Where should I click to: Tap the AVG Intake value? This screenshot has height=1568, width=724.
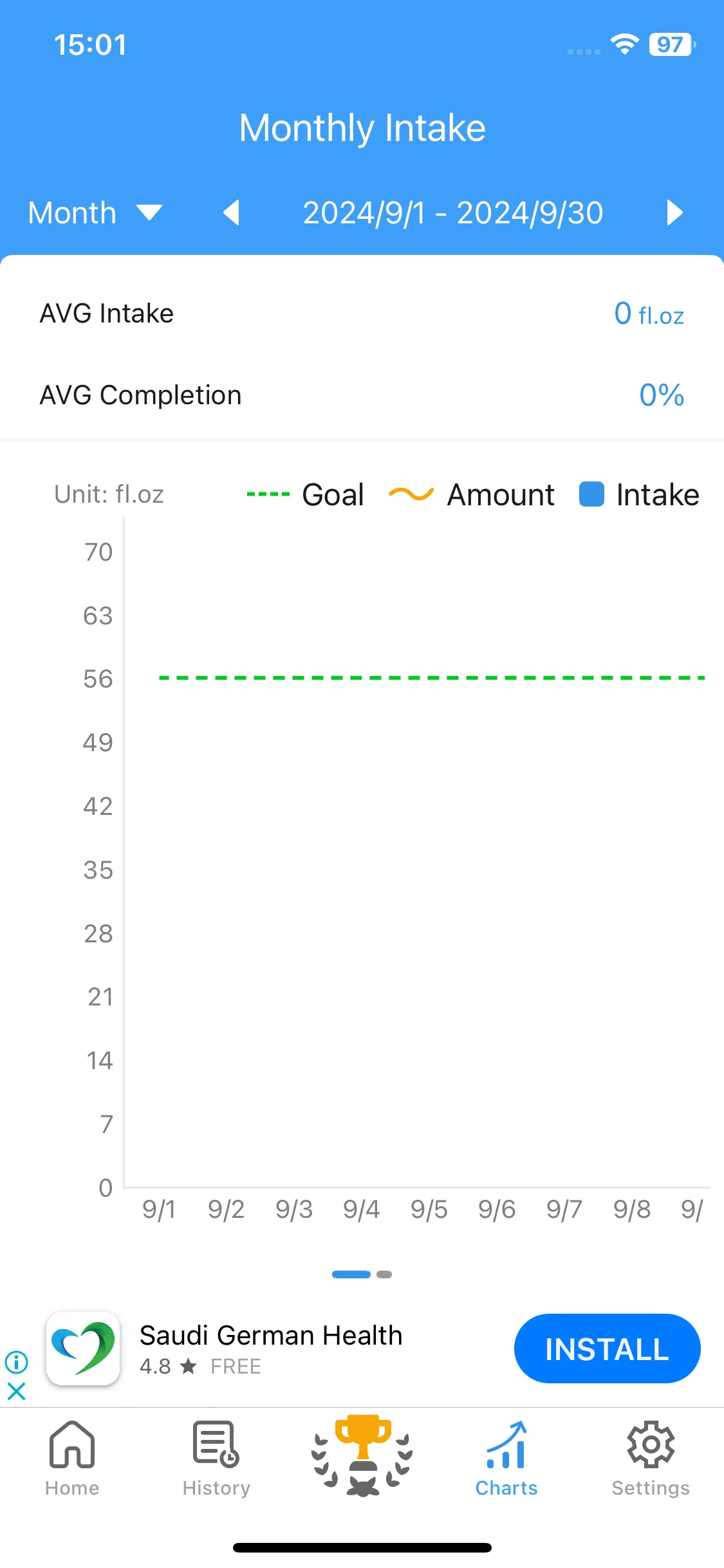click(649, 314)
